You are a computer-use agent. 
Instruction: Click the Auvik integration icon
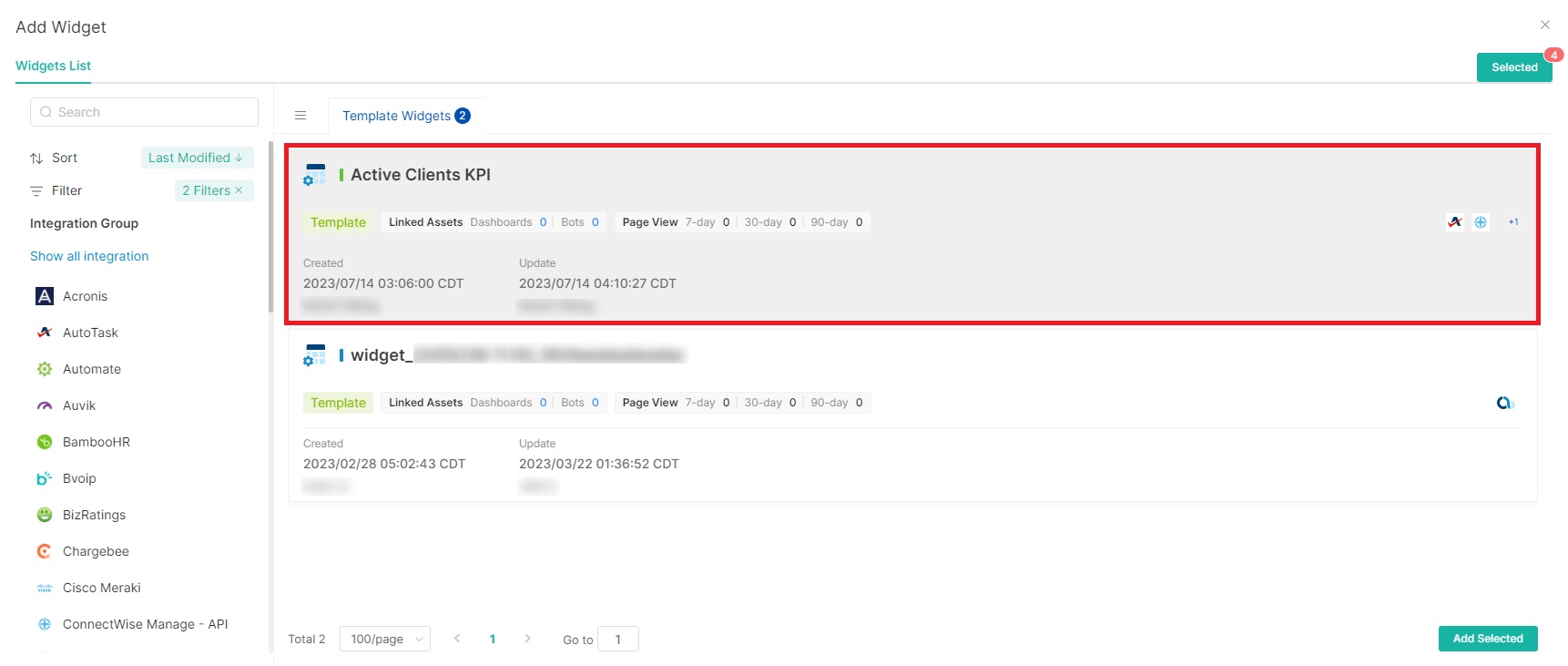(x=45, y=405)
